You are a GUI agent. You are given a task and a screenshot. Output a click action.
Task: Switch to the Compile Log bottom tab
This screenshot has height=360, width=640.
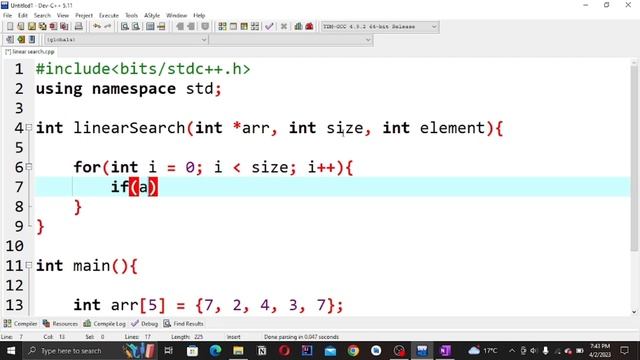[104, 324]
